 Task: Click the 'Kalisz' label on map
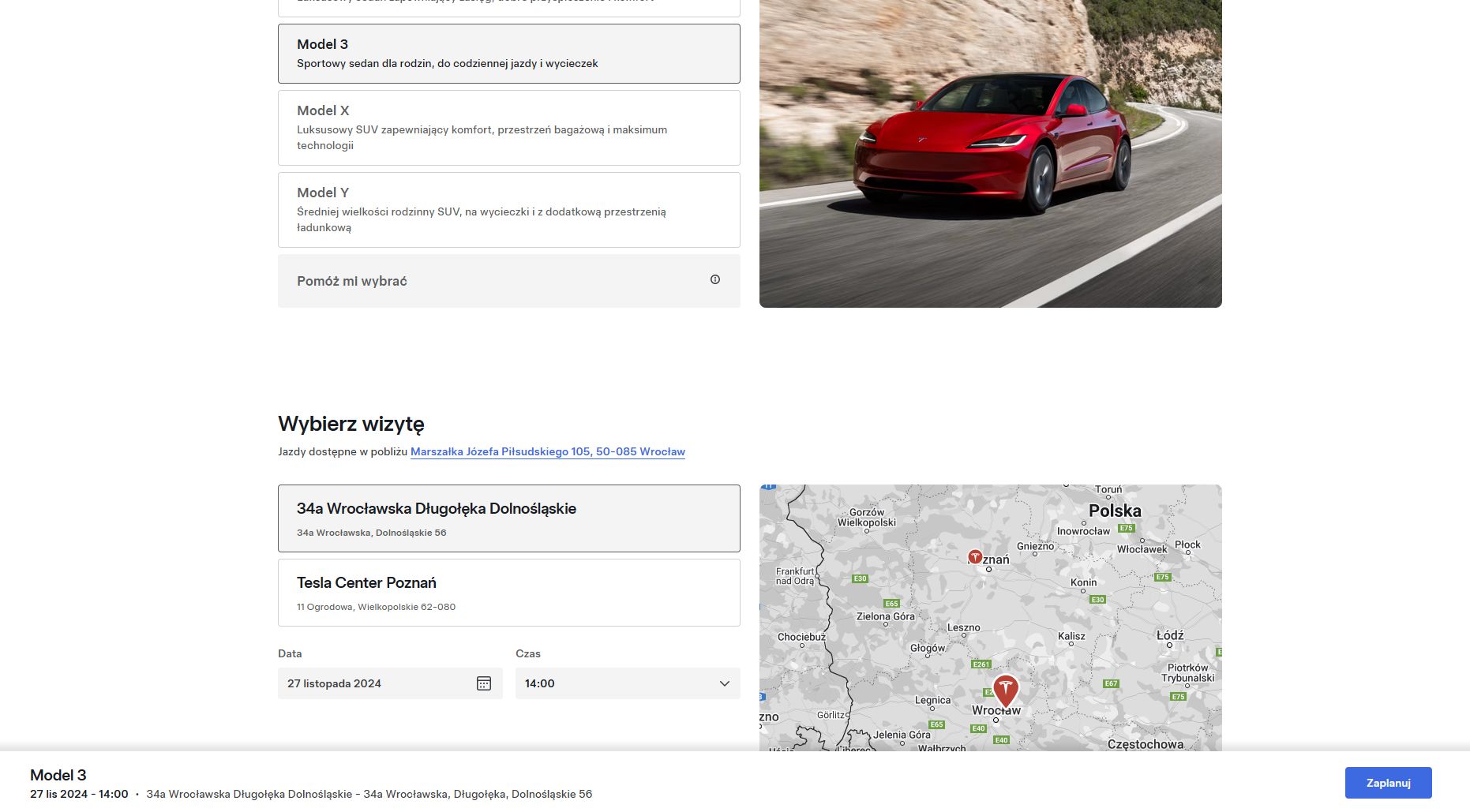click(1071, 636)
